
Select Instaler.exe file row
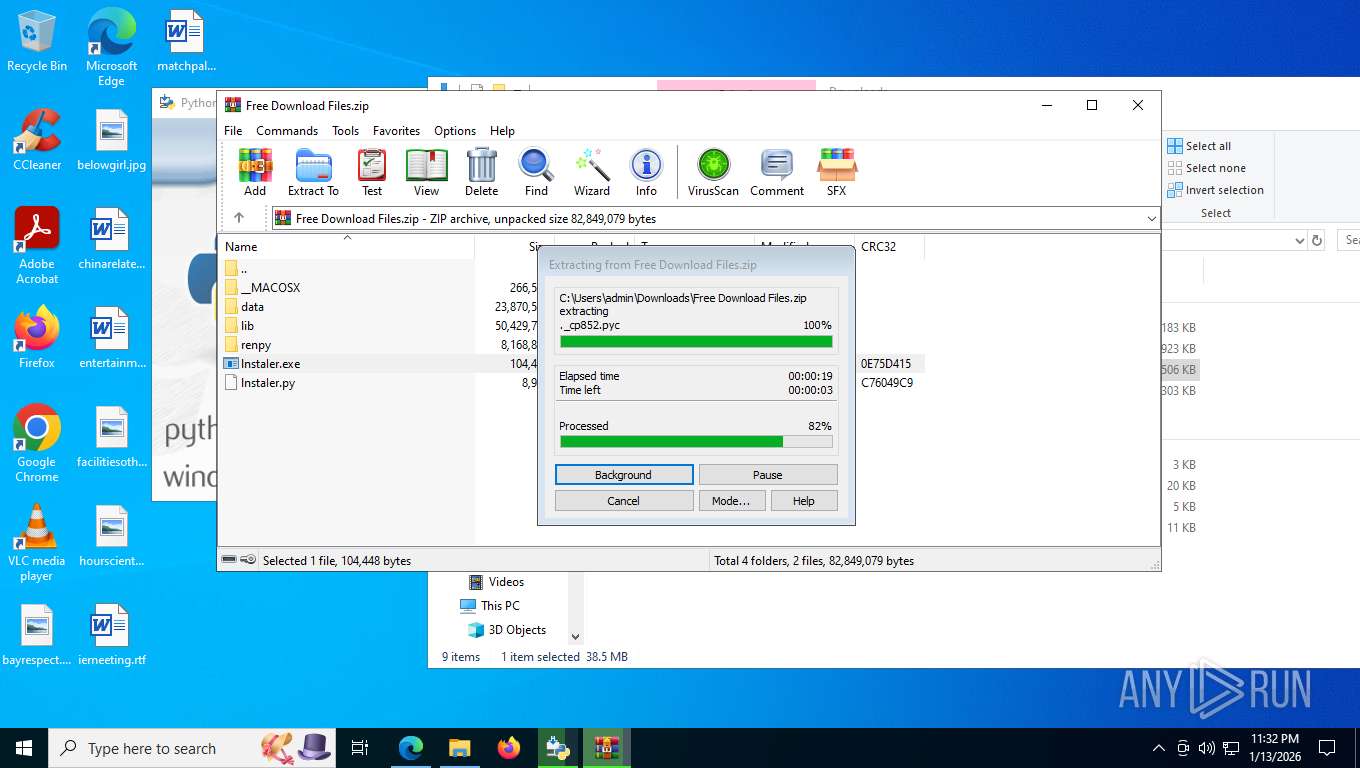pos(570,364)
